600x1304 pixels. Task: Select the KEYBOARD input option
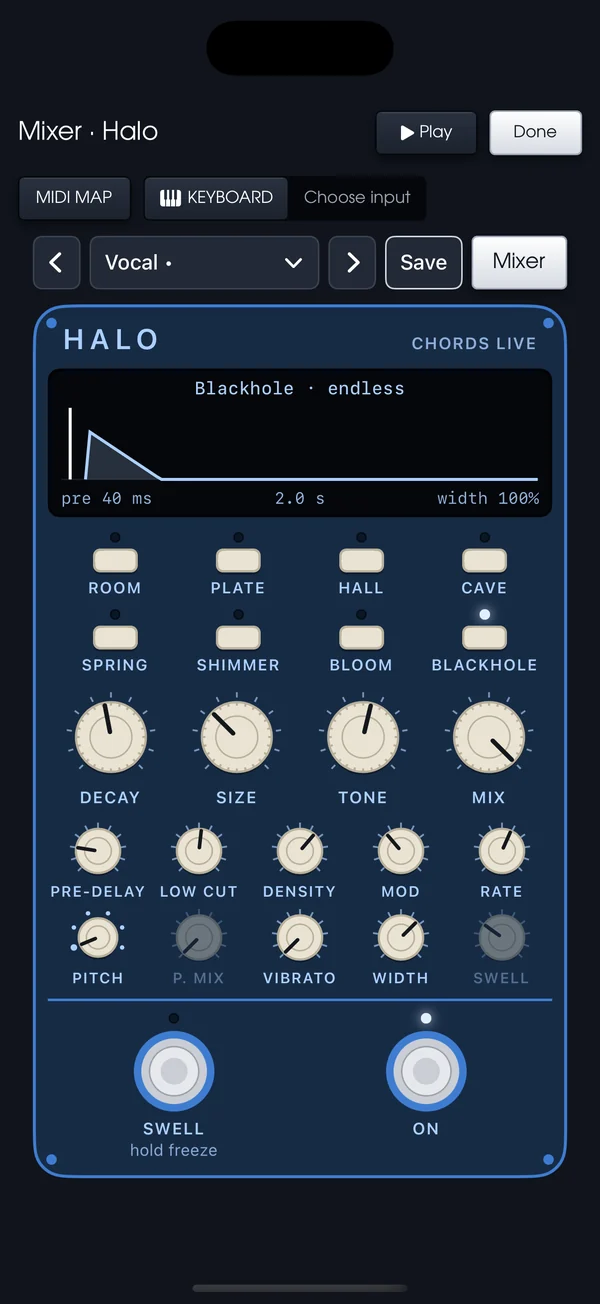pos(216,197)
